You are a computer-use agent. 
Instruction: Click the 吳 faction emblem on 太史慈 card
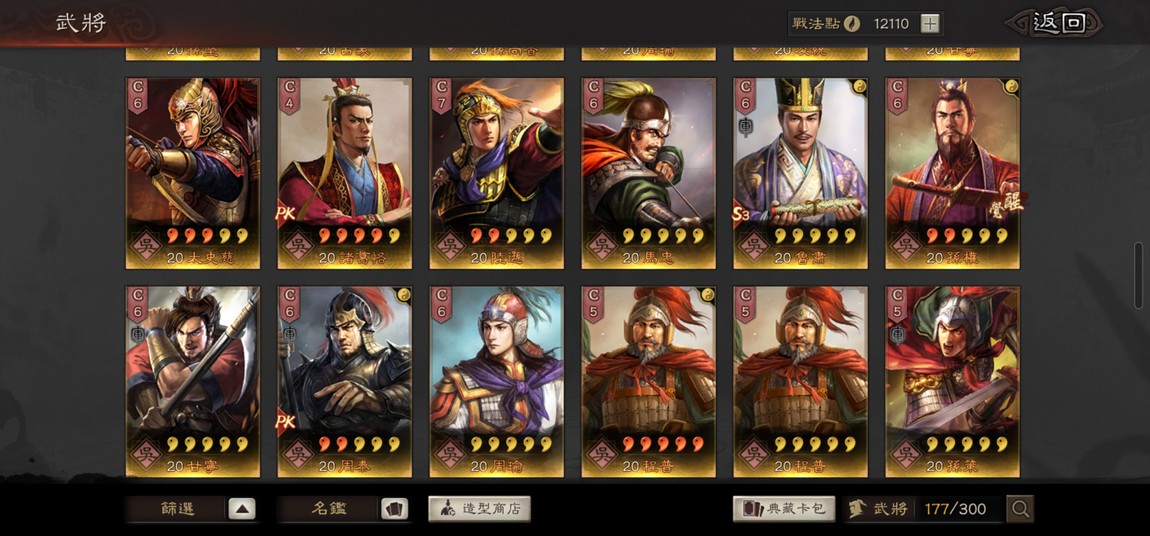point(145,246)
